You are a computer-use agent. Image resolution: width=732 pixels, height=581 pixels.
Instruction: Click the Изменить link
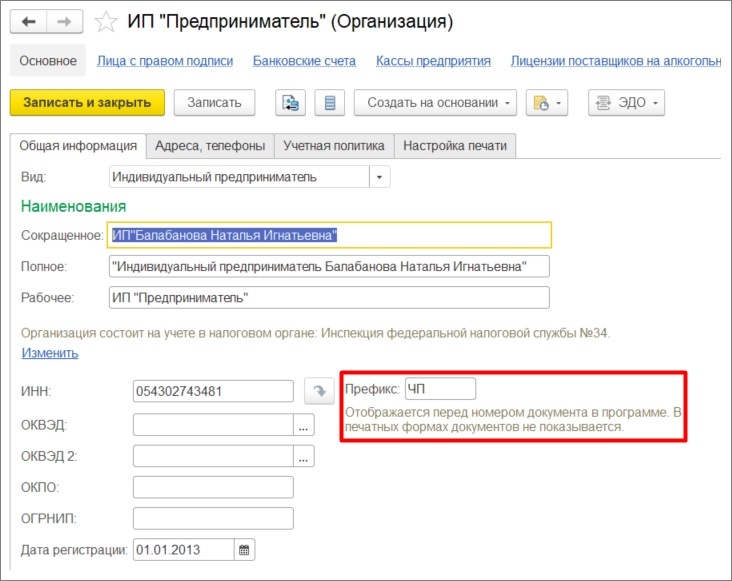[x=50, y=353]
